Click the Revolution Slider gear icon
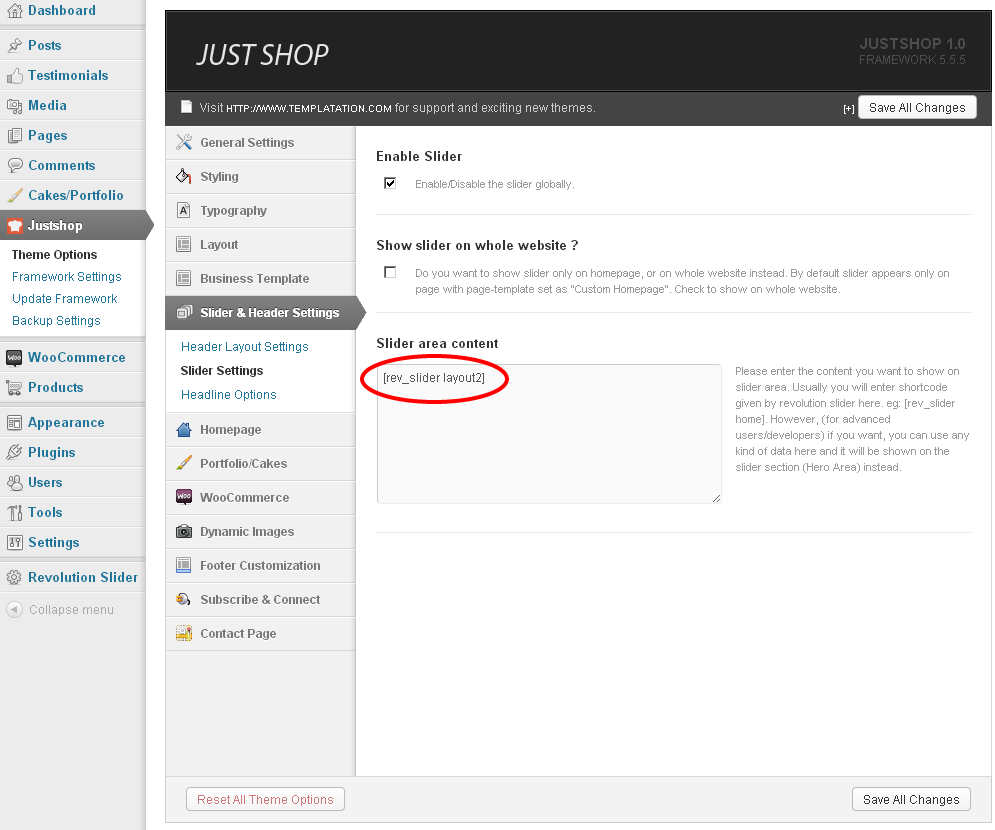Image resolution: width=995 pixels, height=830 pixels. coord(14,577)
